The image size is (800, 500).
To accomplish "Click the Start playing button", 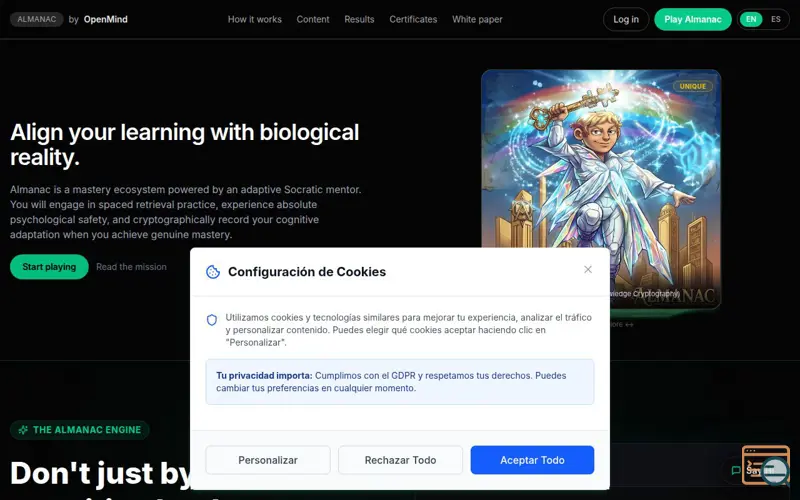I will [x=49, y=267].
